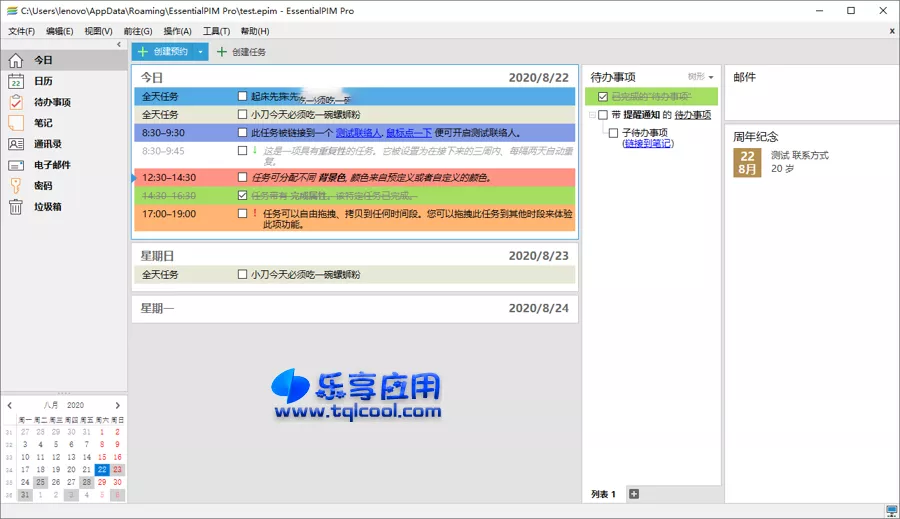Open the 日历 calendar icon in sidebar
The height and width of the screenshot is (519, 900).
tap(15, 82)
